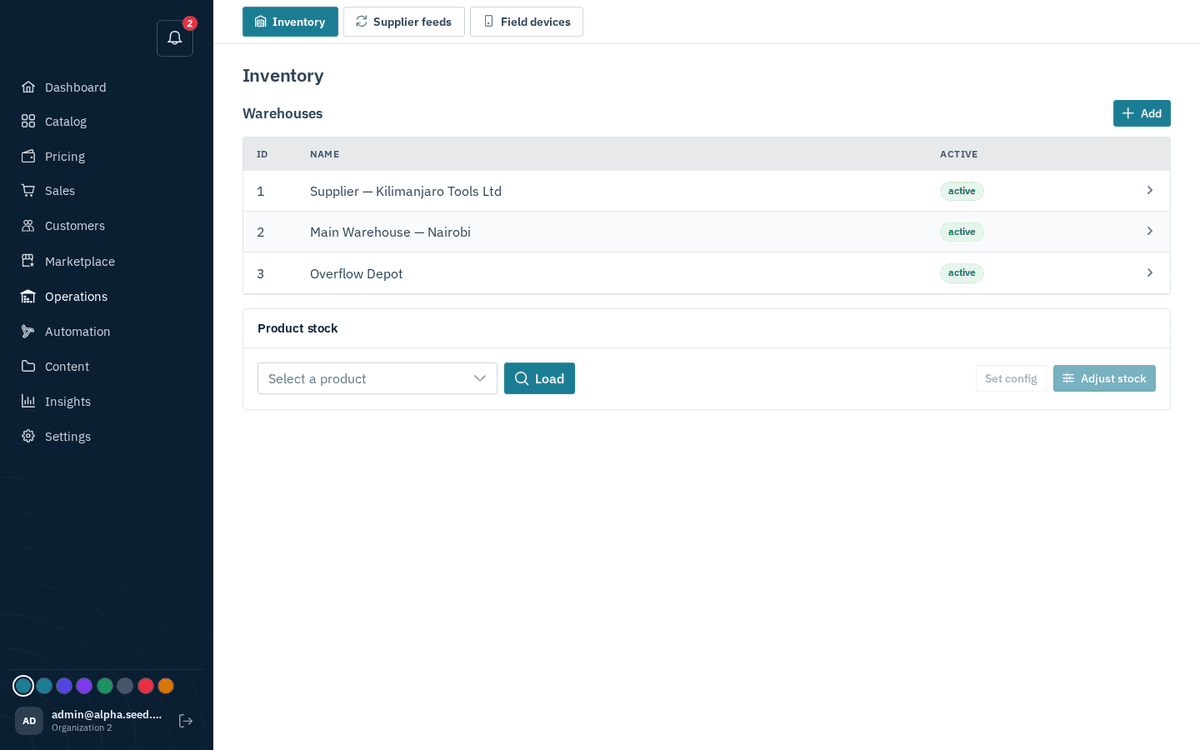Click the "Warehouses" section heading
Viewport: 1200px width, 750px height.
[x=283, y=113]
